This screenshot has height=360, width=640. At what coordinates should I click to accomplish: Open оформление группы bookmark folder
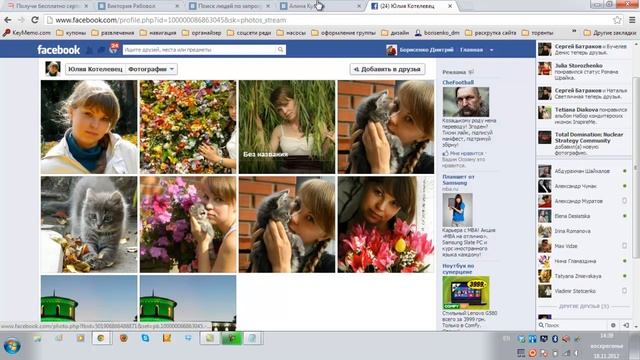pyautogui.click(x=343, y=33)
